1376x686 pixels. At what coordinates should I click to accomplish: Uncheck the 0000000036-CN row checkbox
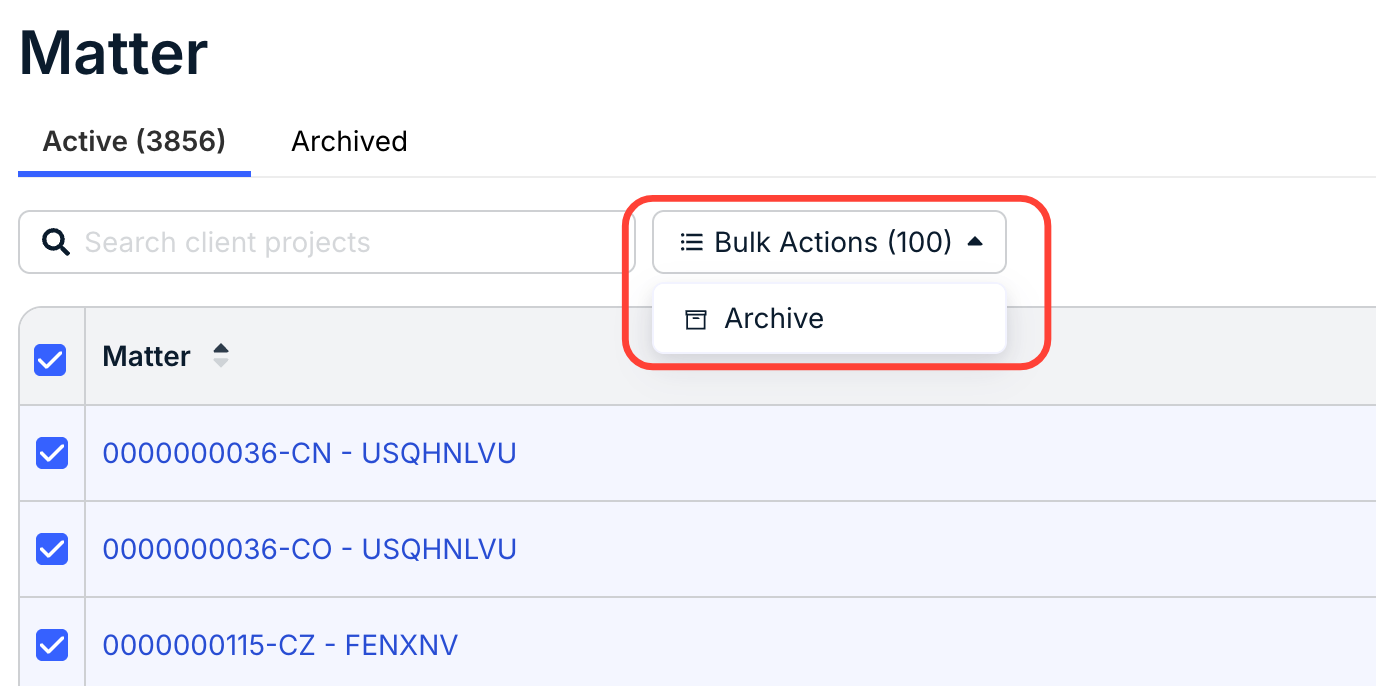pyautogui.click(x=51, y=453)
